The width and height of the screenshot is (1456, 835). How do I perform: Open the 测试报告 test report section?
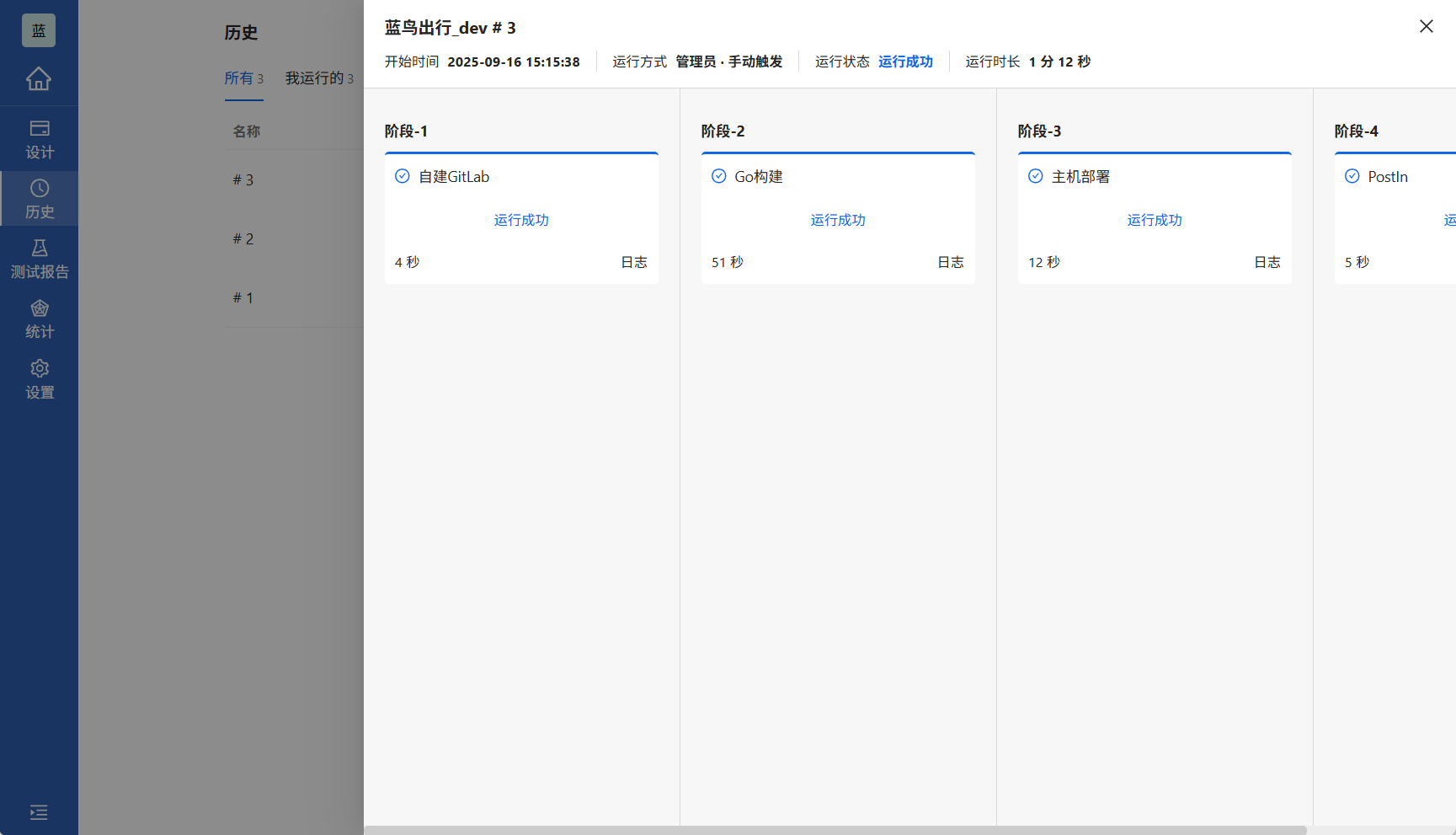click(x=39, y=259)
